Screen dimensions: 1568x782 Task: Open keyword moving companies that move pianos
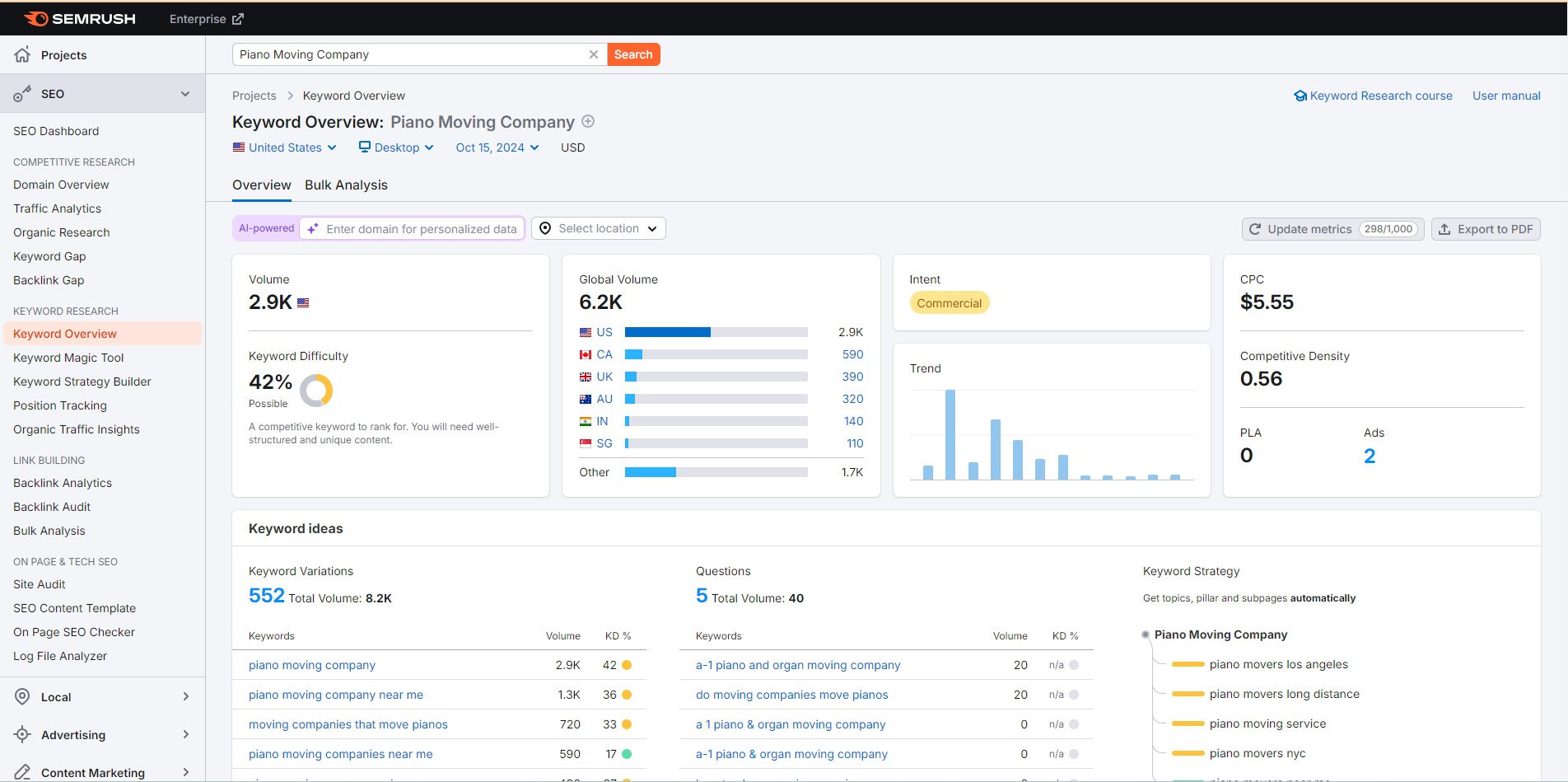point(348,724)
